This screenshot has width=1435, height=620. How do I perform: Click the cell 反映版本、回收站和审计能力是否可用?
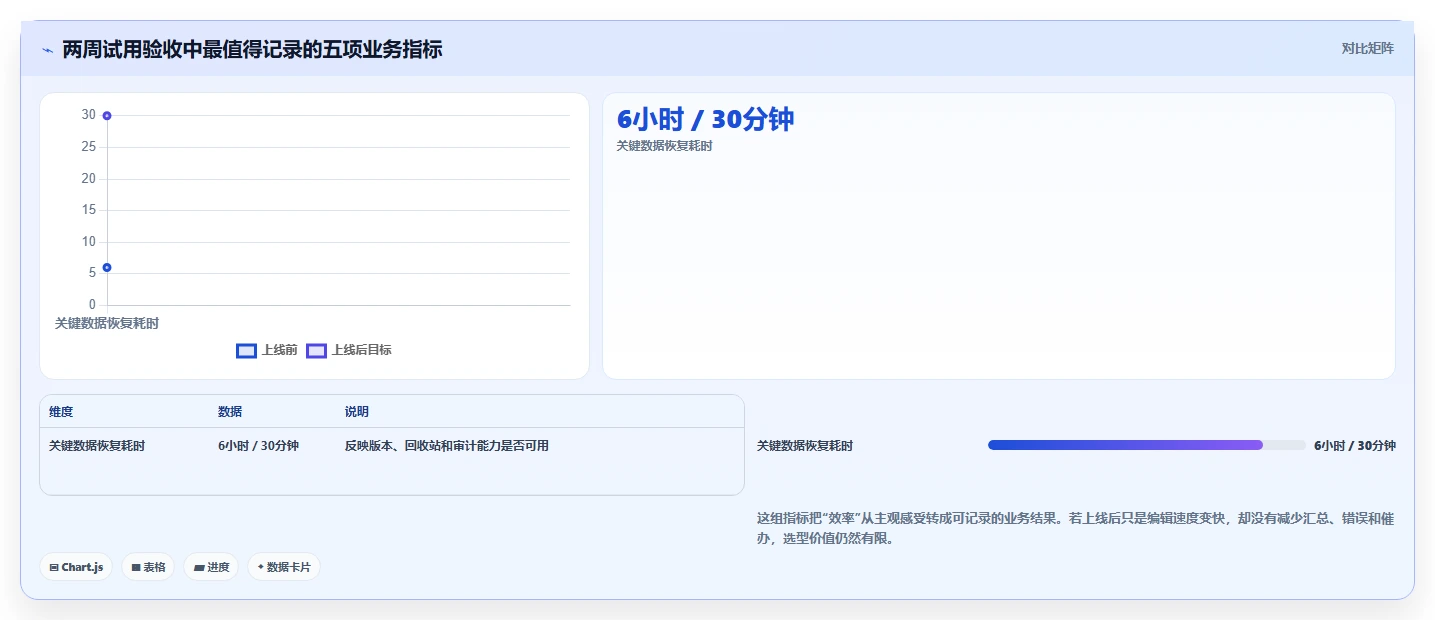447,446
